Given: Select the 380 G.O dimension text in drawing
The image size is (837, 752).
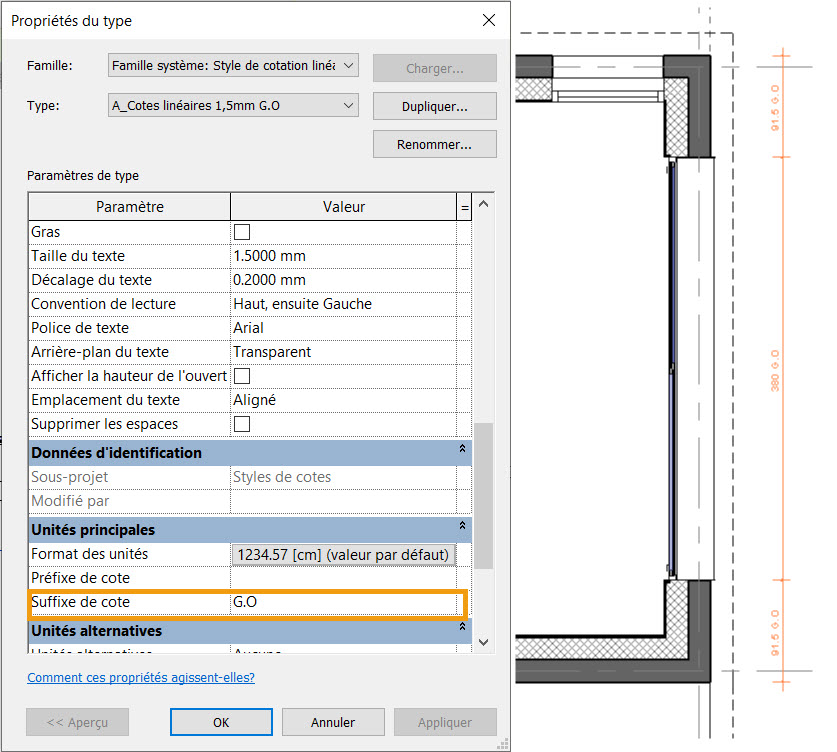Looking at the screenshot, I should tap(775, 371).
